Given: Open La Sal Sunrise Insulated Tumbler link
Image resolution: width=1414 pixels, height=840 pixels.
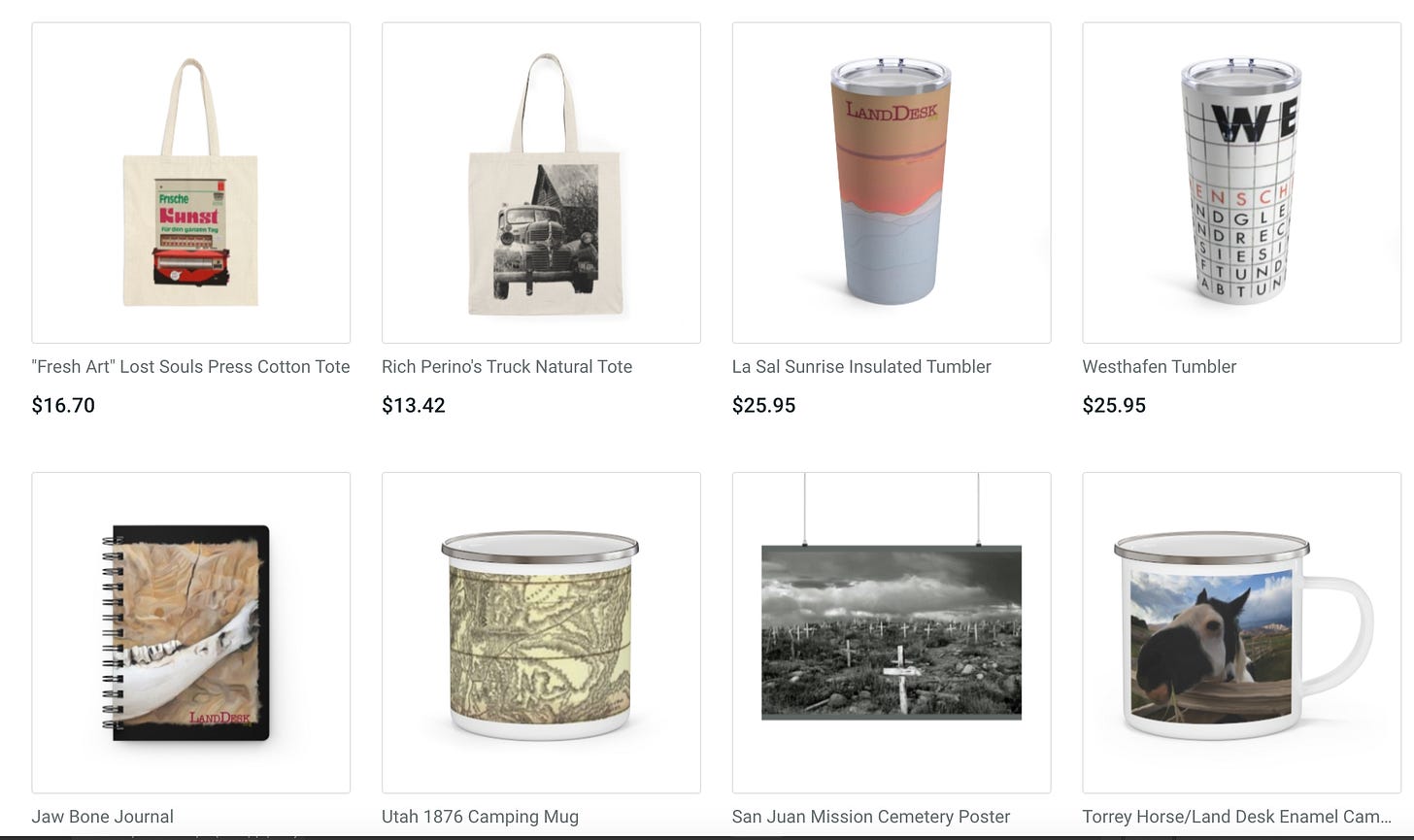Looking at the screenshot, I should pyautogui.click(x=861, y=367).
